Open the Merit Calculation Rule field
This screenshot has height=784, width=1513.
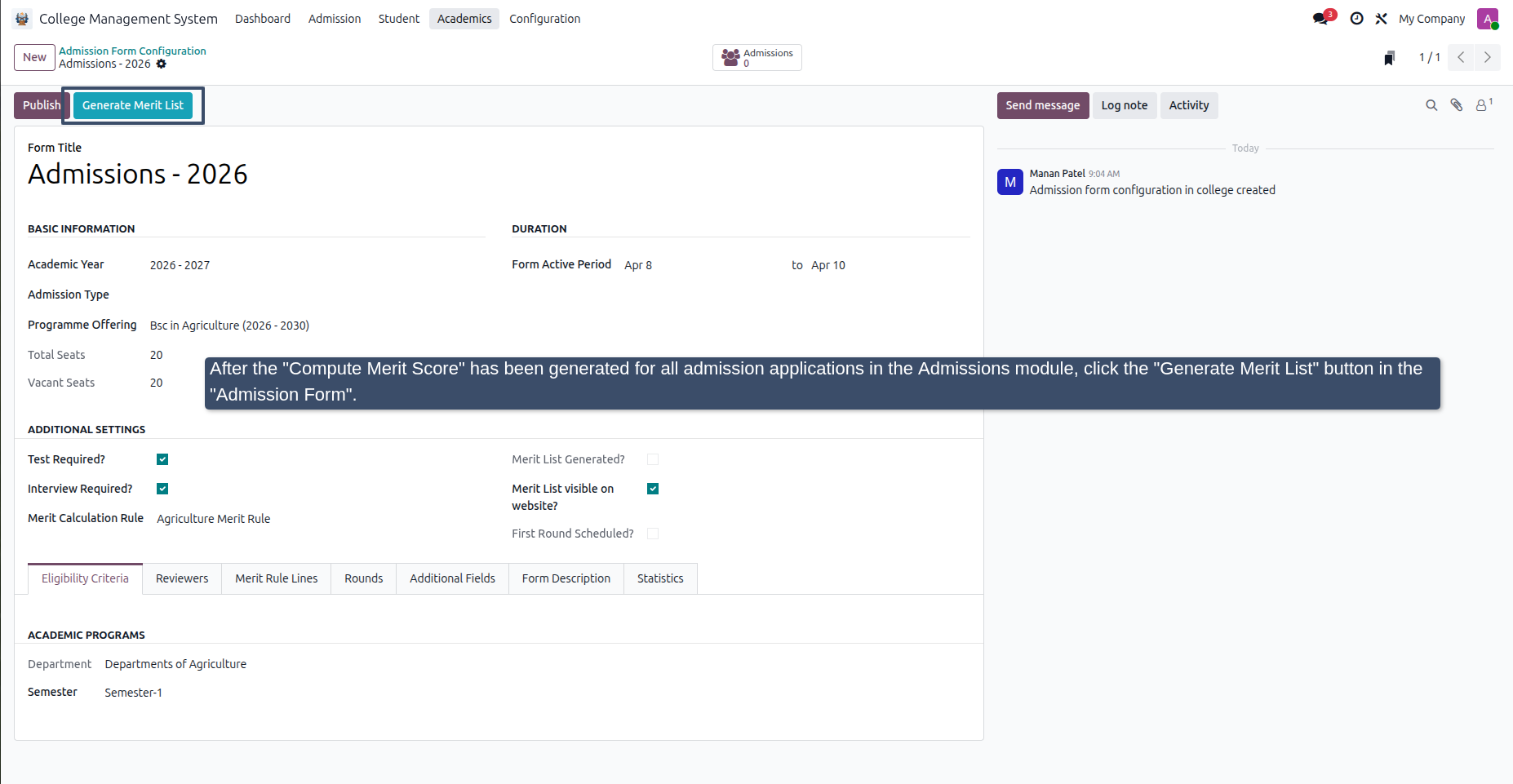click(x=321, y=519)
